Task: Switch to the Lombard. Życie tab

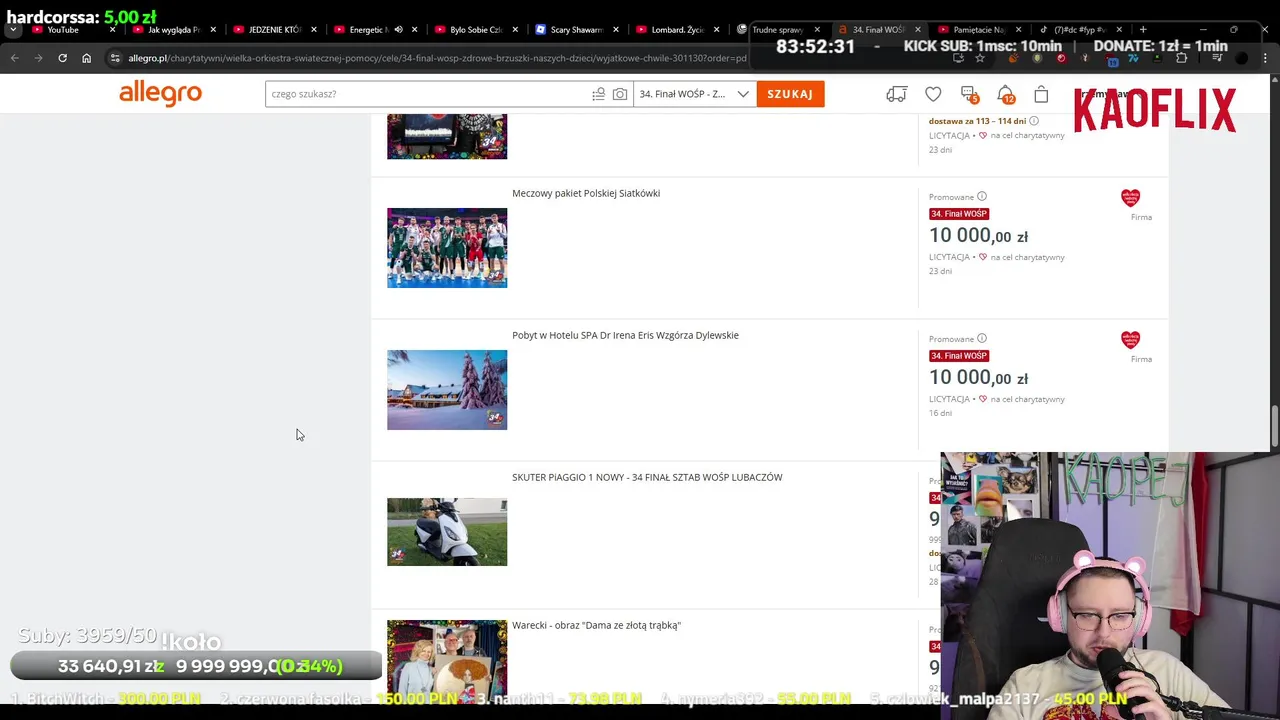Action: (678, 30)
